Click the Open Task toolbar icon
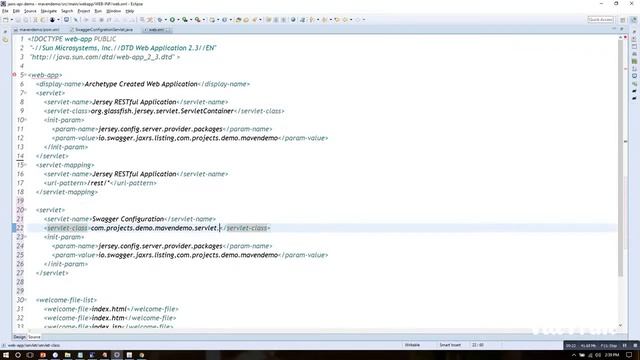Screen dimensions: 640x360 [246, 20]
